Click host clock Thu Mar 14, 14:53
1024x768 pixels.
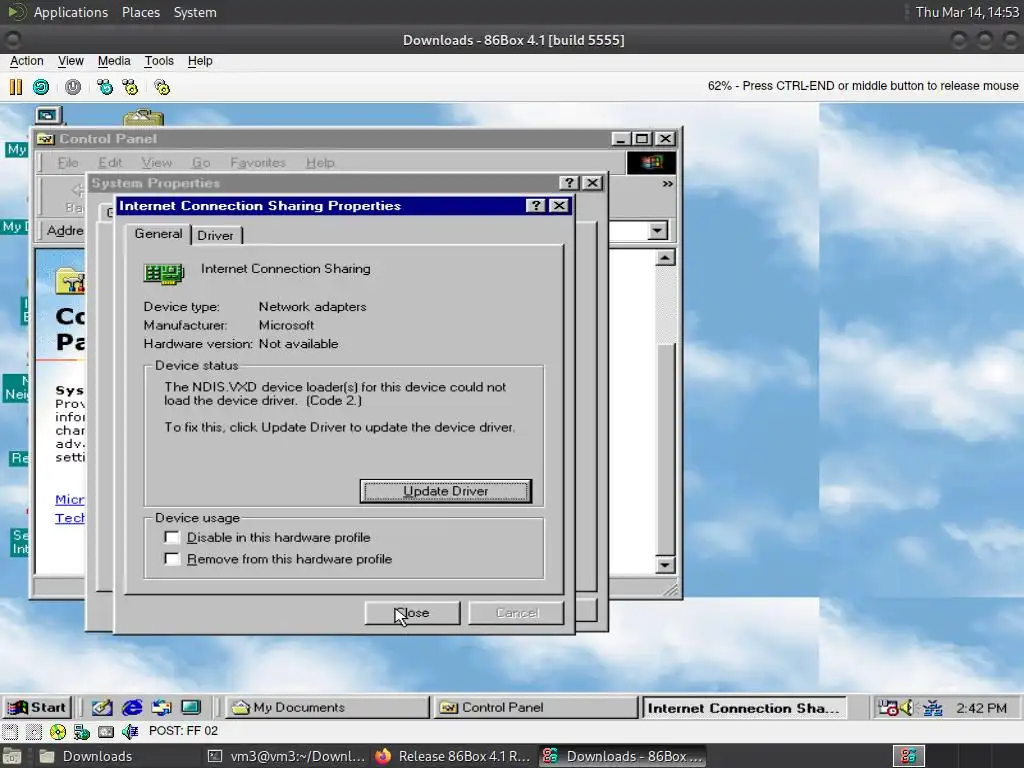[967, 12]
